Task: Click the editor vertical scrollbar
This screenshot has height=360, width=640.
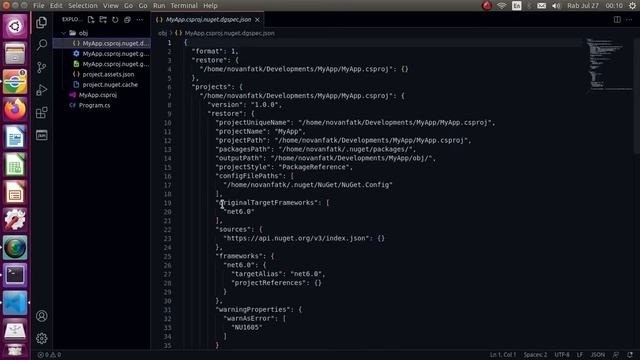Action: [x=637, y=95]
